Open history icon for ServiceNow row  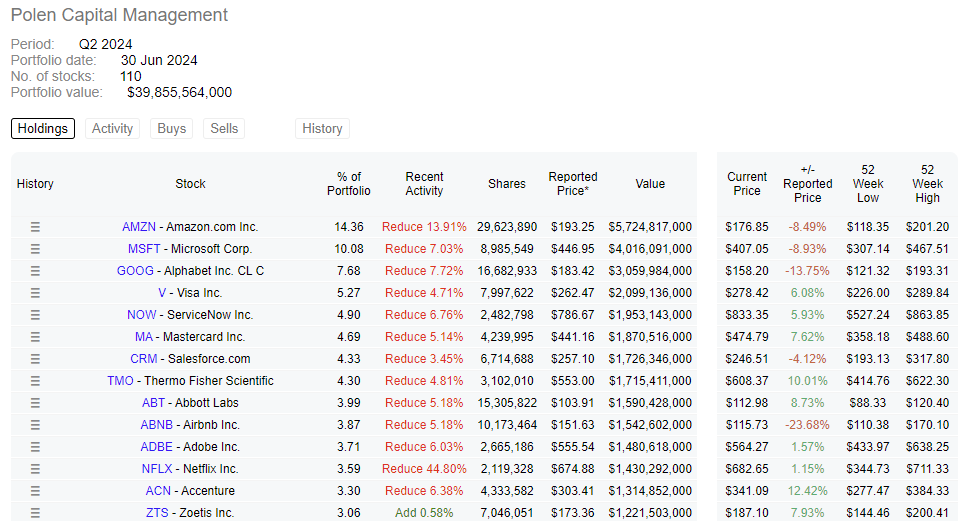(x=36, y=315)
